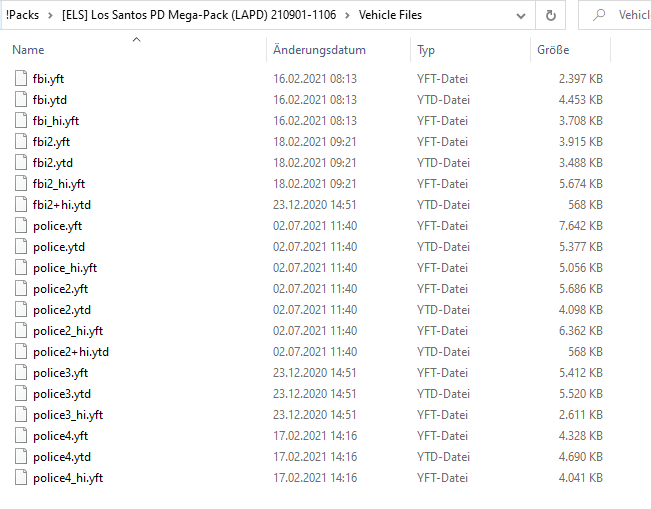The image size is (651, 509).
Task: Select the file name fbi_hi.yft
Action: [56, 121]
